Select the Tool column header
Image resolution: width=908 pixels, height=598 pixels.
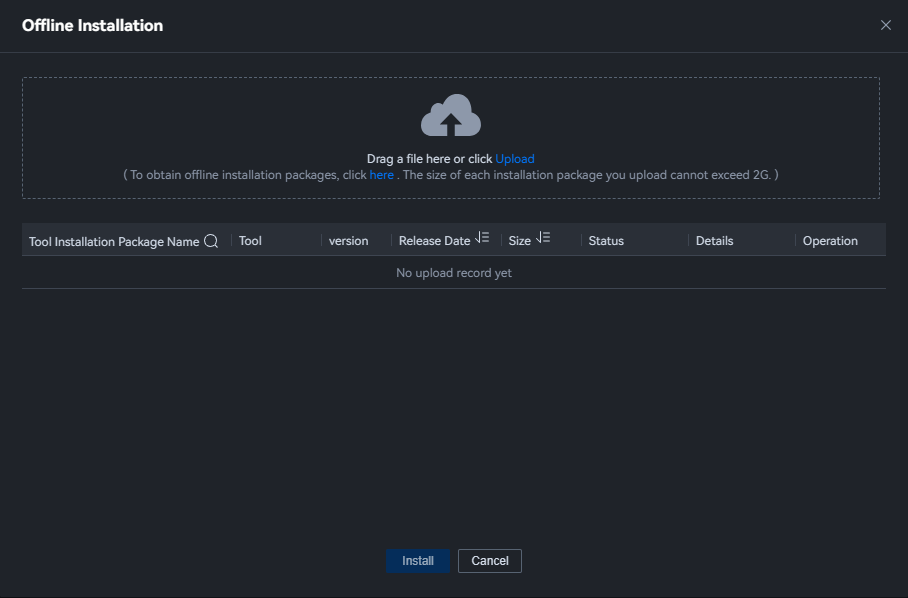pyautogui.click(x=250, y=241)
